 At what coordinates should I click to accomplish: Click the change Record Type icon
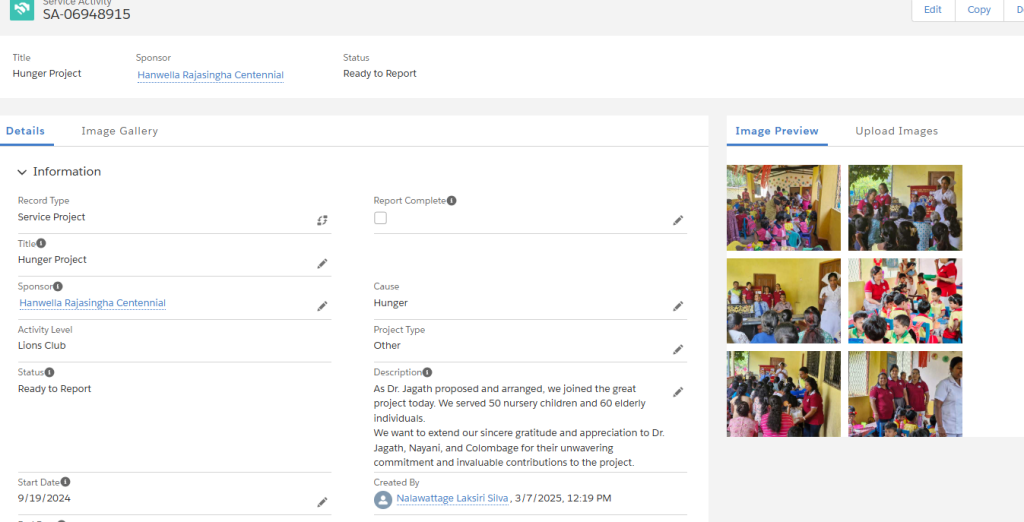(x=322, y=221)
